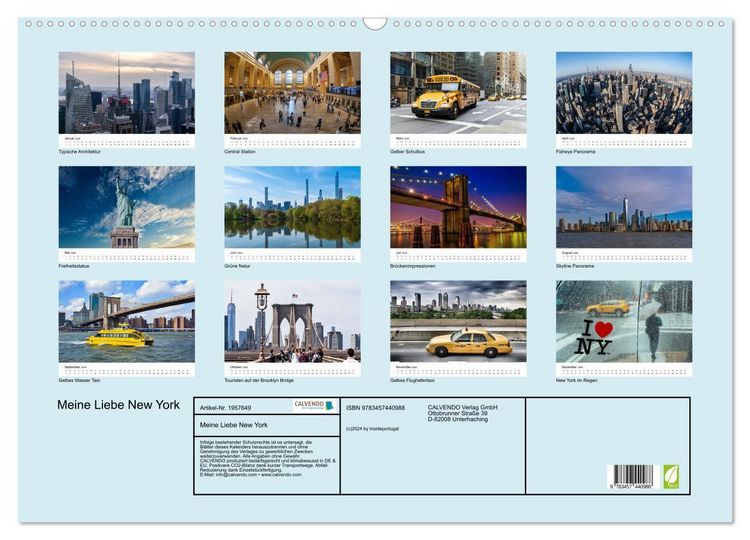
Task: Click the caption 'Gelbes Flughafentaxi'
Action: (x=412, y=380)
